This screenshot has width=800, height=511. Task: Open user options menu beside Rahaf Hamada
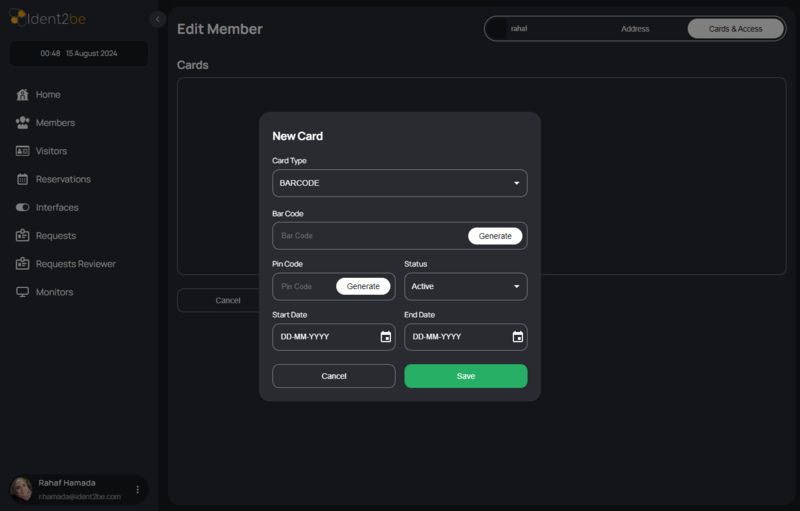point(138,489)
